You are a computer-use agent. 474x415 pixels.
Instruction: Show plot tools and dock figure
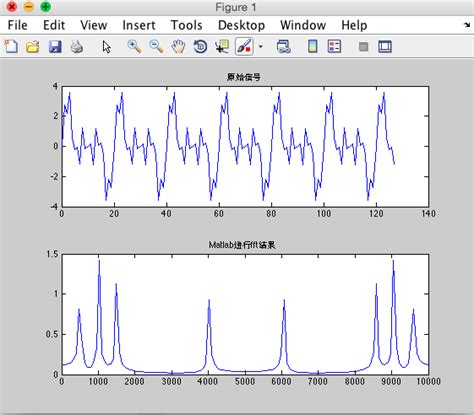pos(385,46)
